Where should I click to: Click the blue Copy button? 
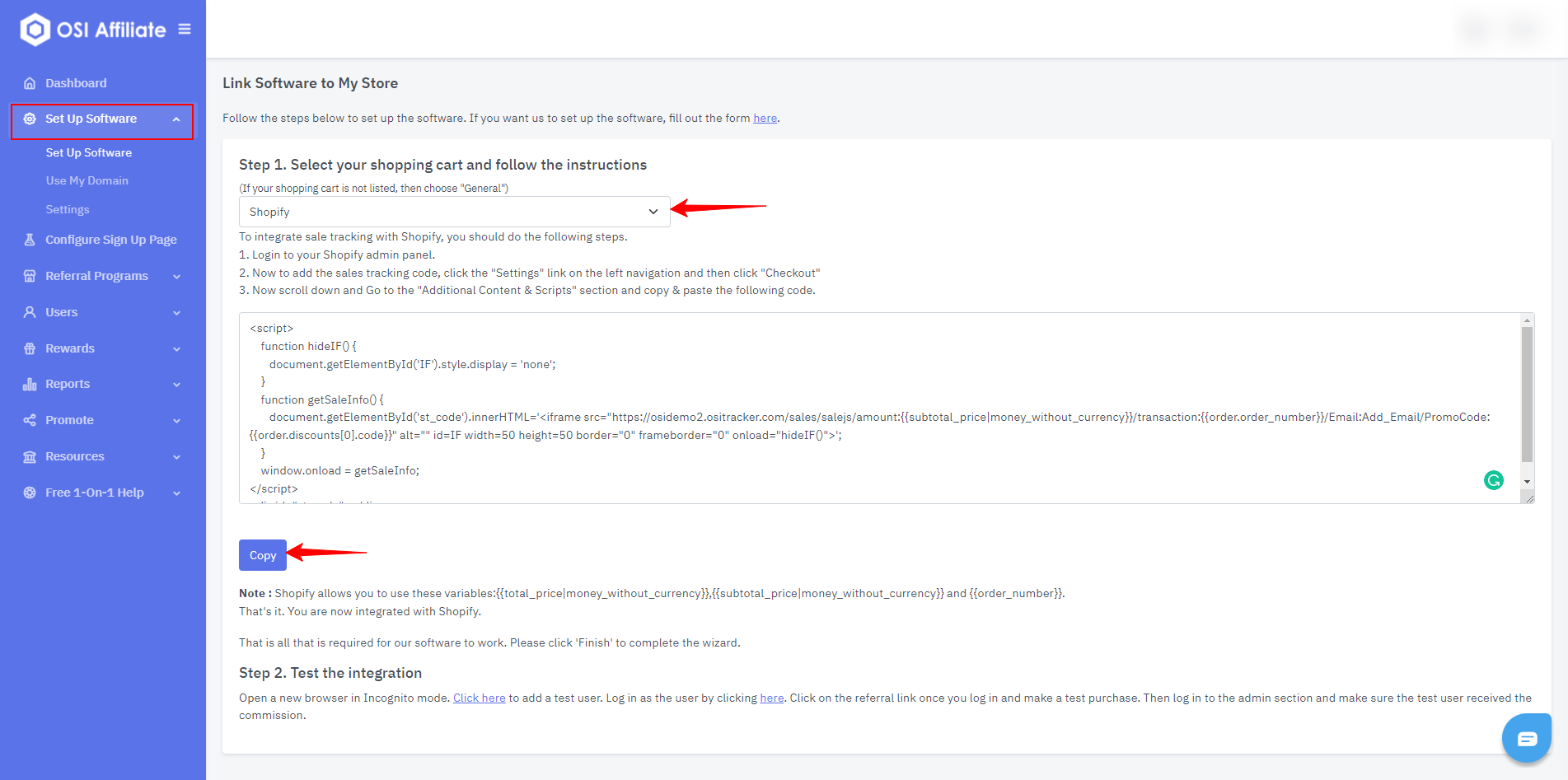click(263, 555)
